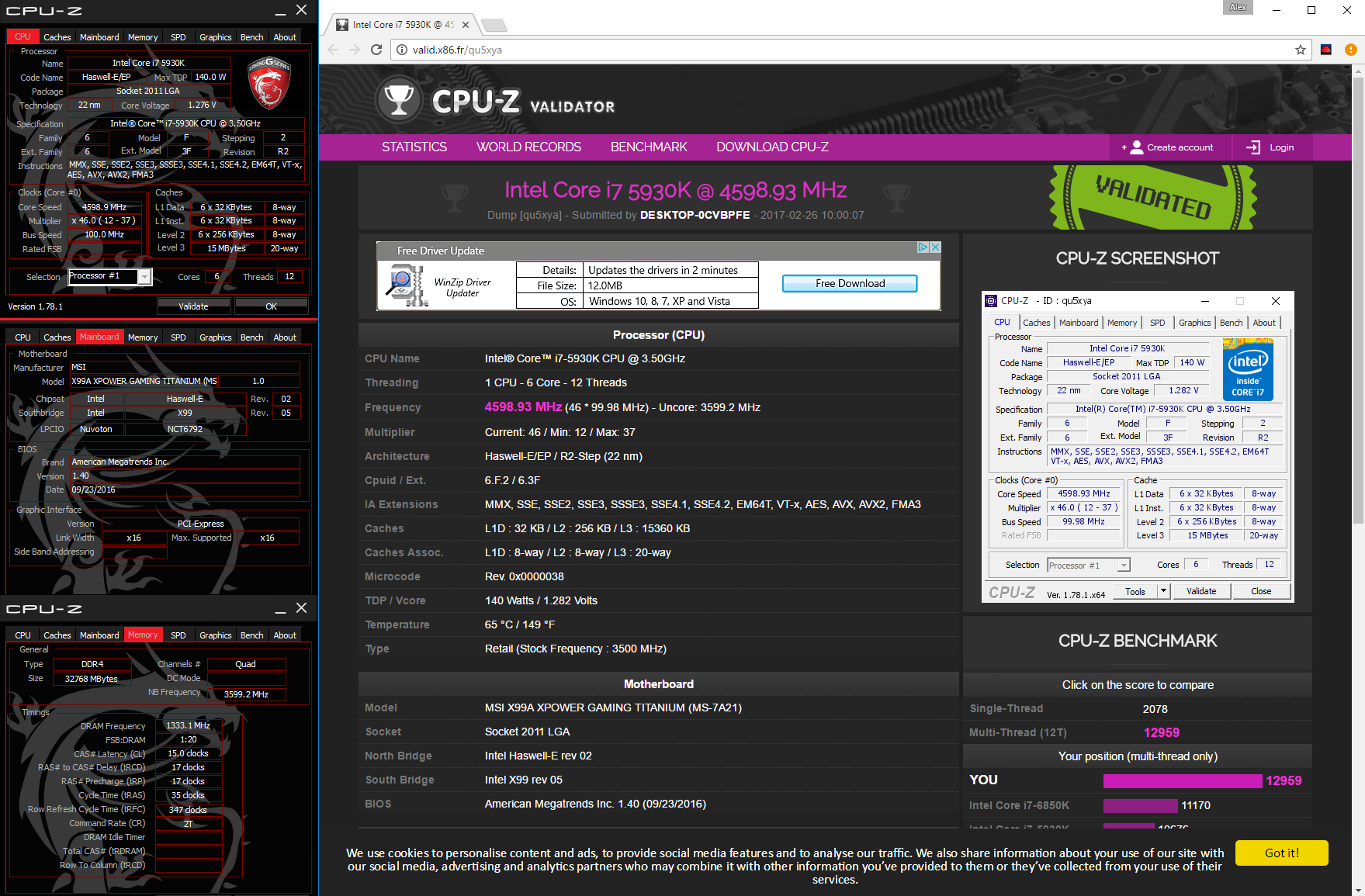Click the Intel Core i7 inside logo
Viewport: 1365px width, 896px height.
point(1248,369)
